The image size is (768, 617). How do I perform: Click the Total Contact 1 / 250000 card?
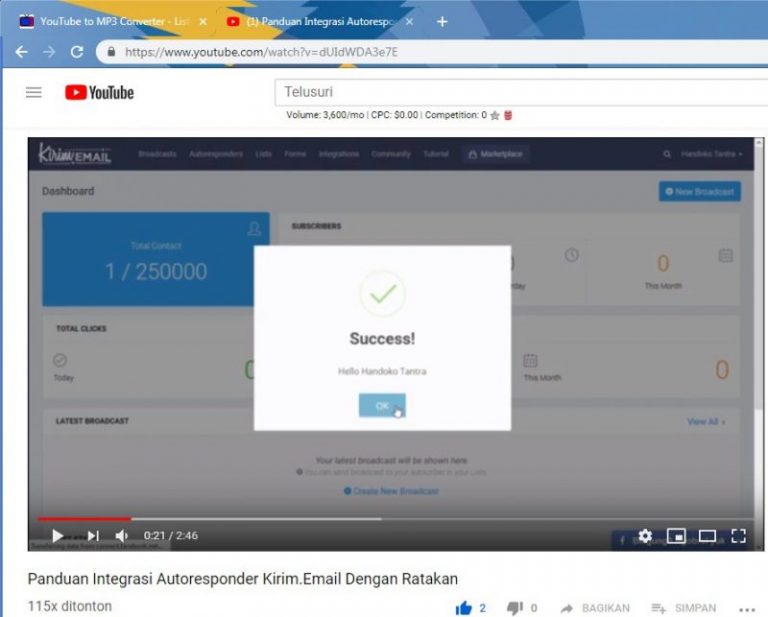pos(156,259)
